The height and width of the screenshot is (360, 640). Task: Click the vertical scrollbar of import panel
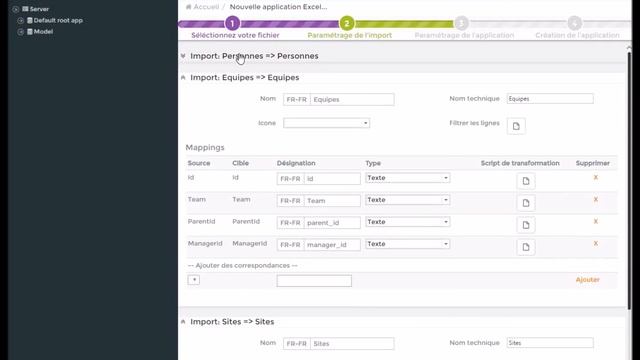click(629, 180)
